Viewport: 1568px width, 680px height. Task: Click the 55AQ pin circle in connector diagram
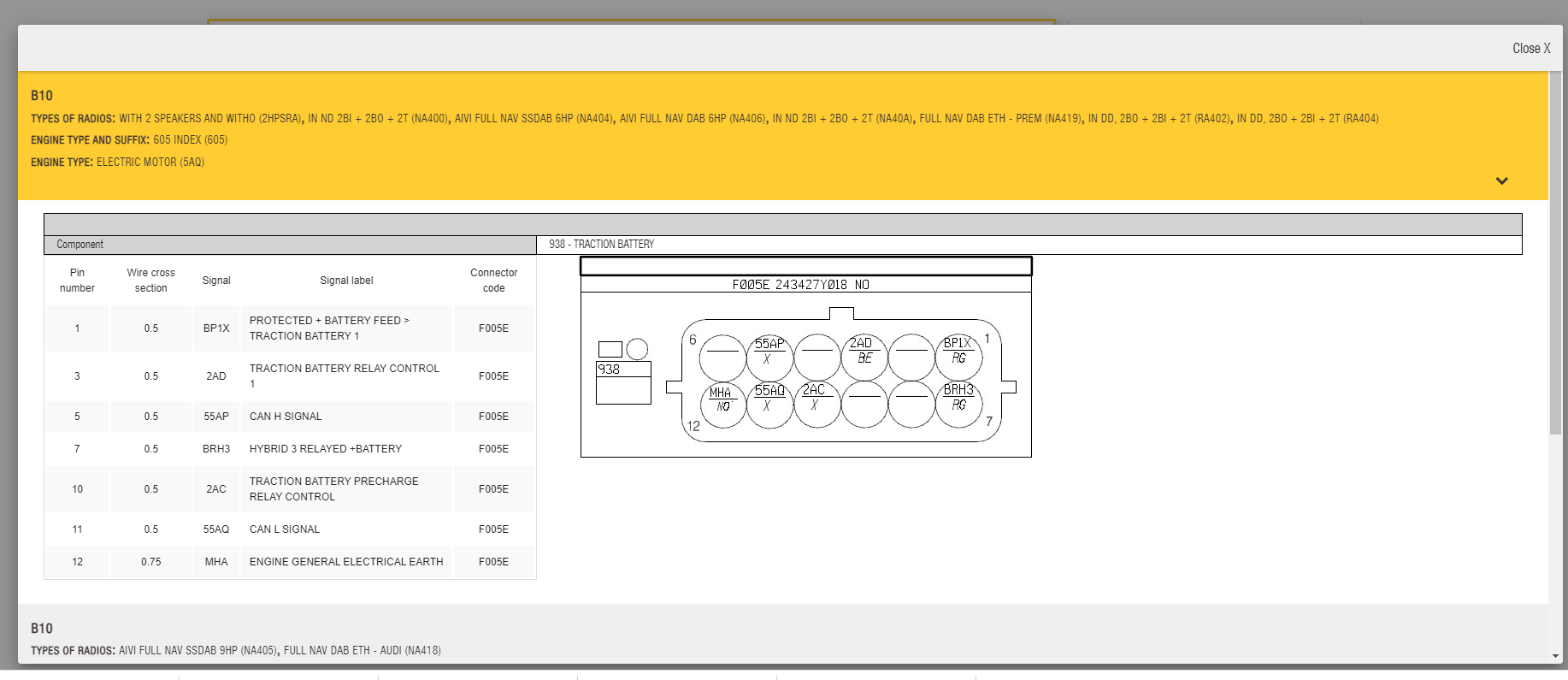tap(769, 404)
